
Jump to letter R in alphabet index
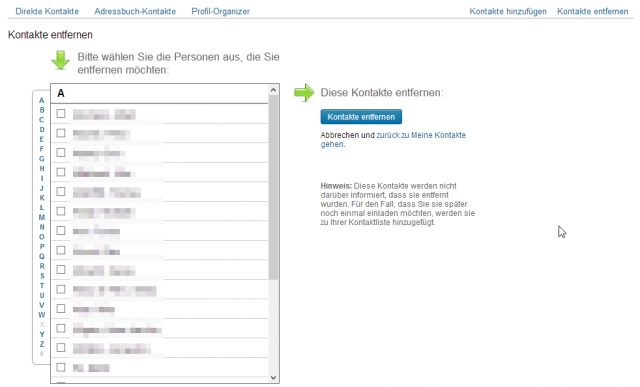42,266
